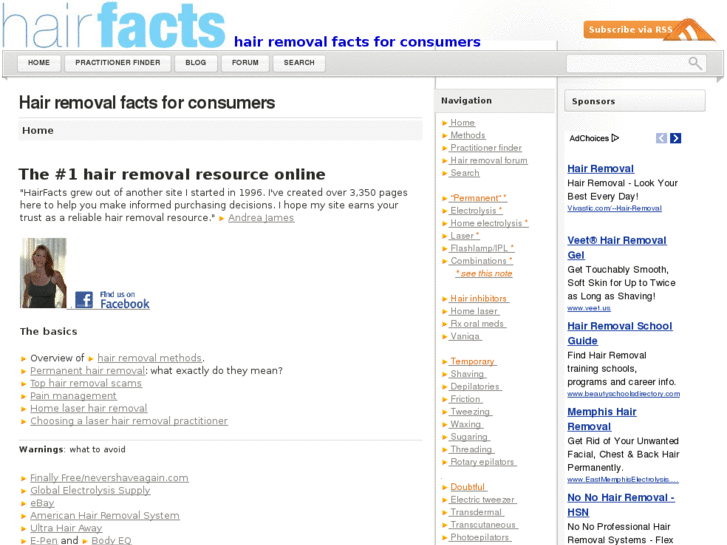Open American Hair Removal System link
Viewport: 727px width, 545px height.
click(x=105, y=515)
